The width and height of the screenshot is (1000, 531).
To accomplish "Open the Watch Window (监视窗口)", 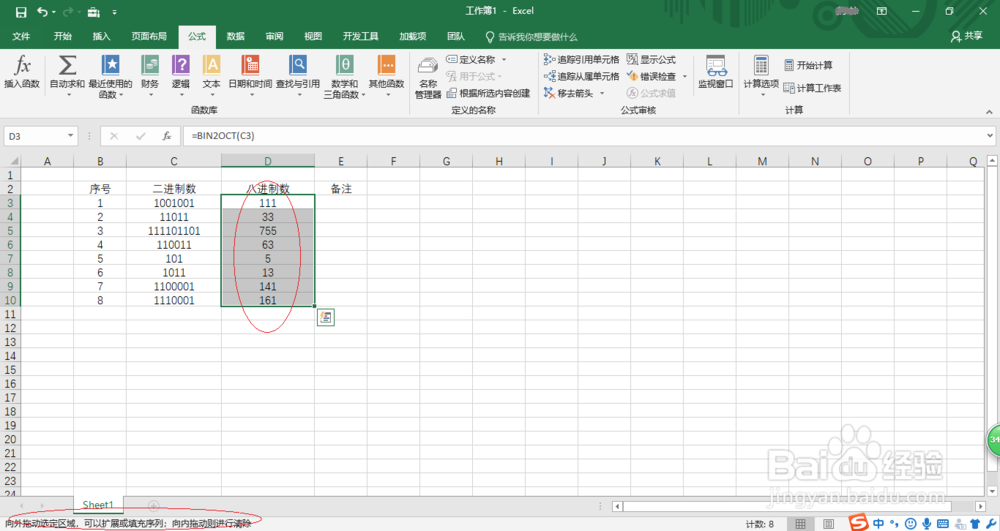I will pyautogui.click(x=716, y=71).
